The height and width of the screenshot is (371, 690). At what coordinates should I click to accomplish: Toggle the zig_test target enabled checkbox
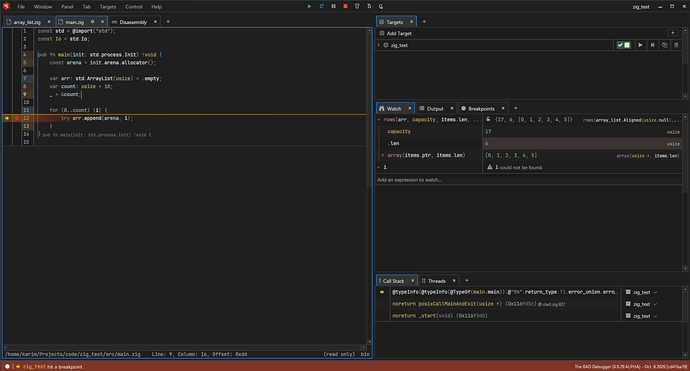point(624,45)
